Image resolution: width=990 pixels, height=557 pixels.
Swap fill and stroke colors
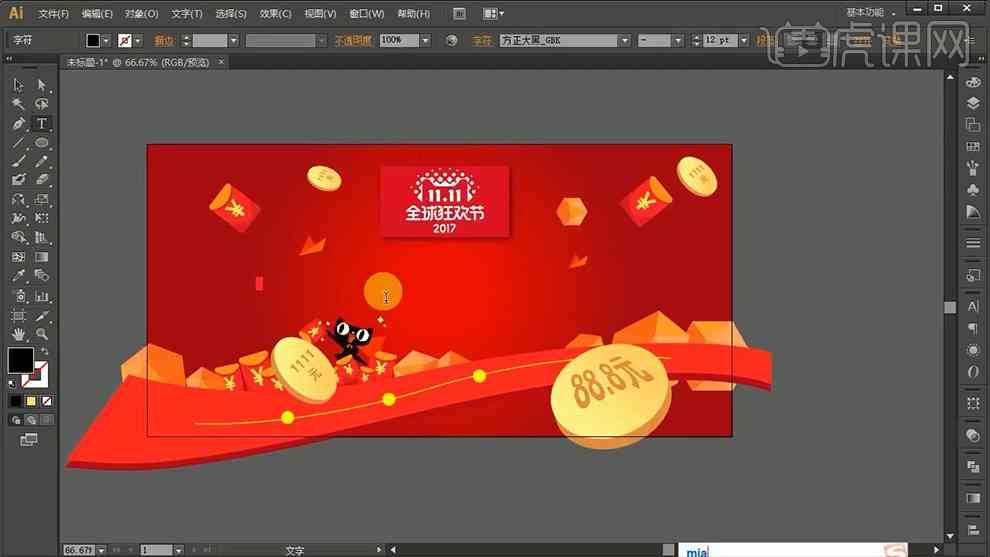pyautogui.click(x=44, y=350)
